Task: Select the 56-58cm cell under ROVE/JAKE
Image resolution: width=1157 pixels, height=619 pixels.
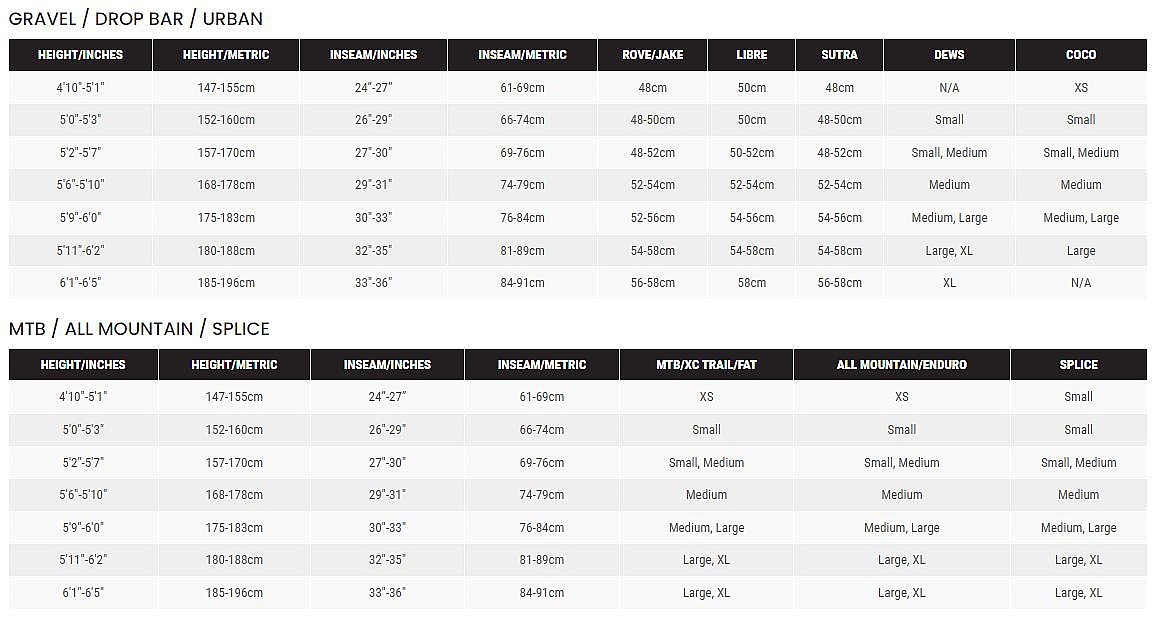Action: [x=652, y=283]
